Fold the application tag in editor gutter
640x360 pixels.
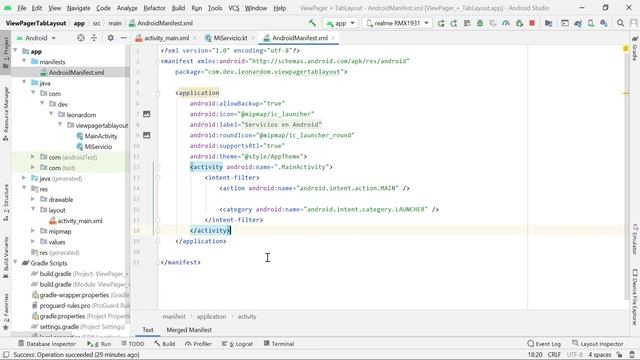(x=158, y=93)
